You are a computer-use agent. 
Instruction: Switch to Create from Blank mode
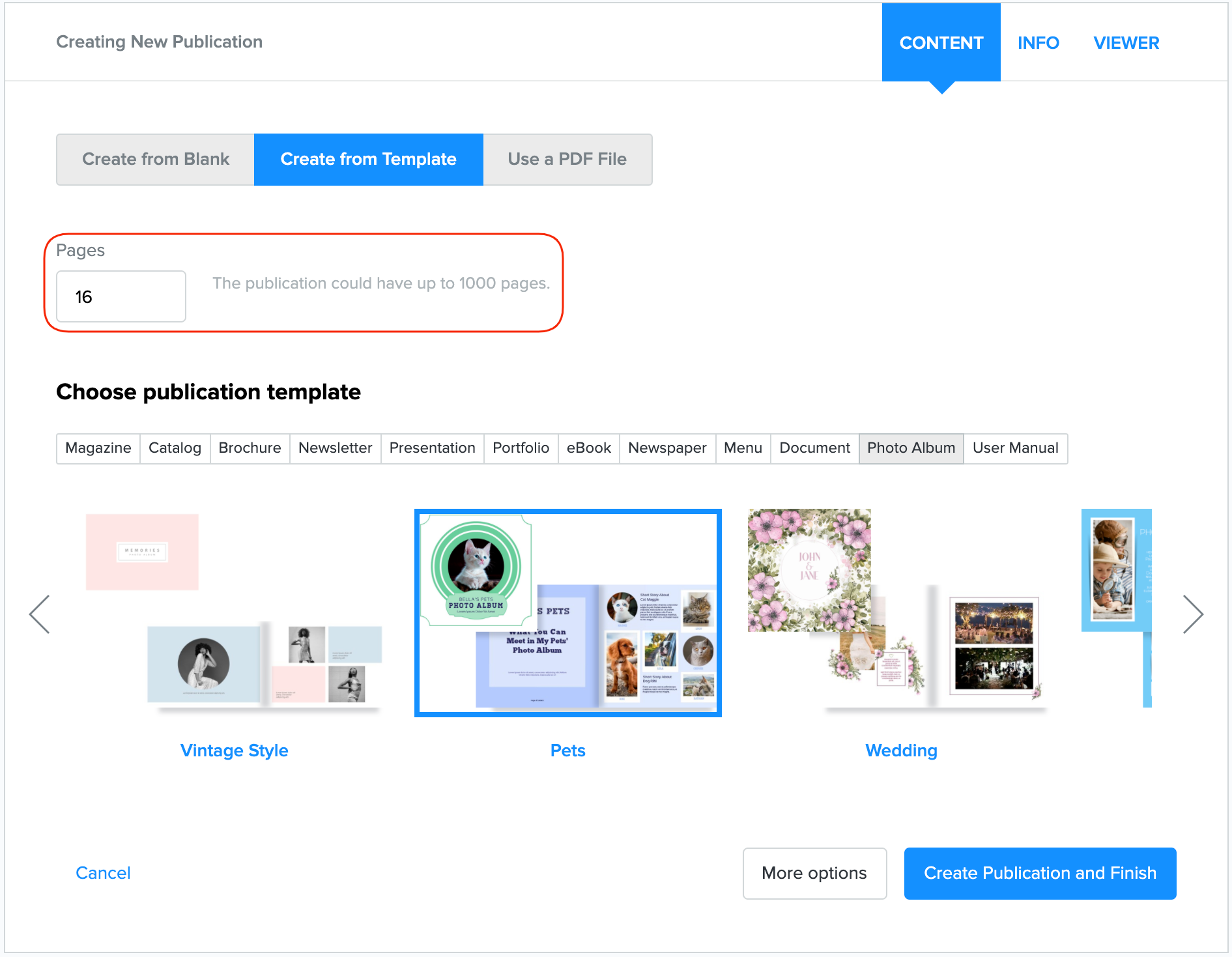click(156, 160)
